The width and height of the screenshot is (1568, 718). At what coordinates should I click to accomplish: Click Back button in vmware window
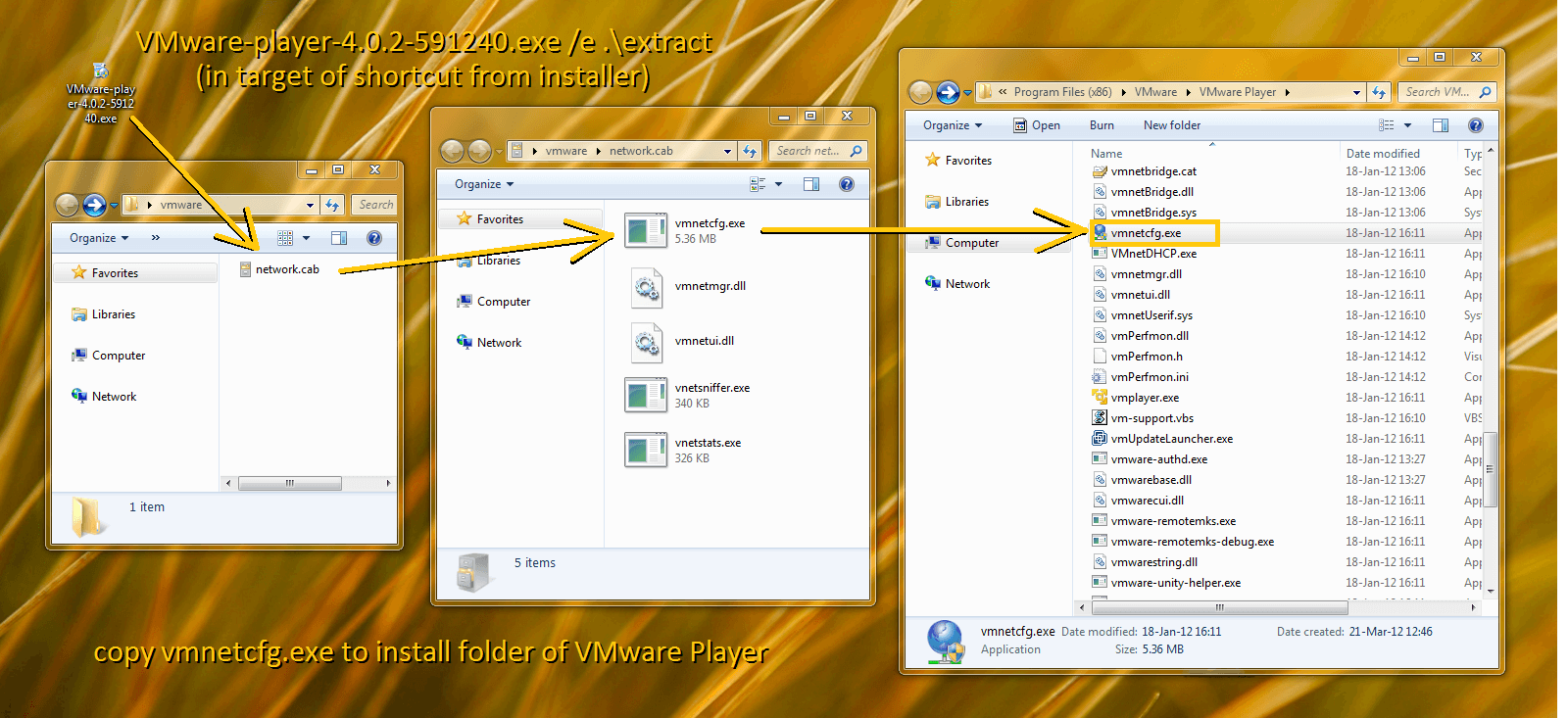point(67,205)
